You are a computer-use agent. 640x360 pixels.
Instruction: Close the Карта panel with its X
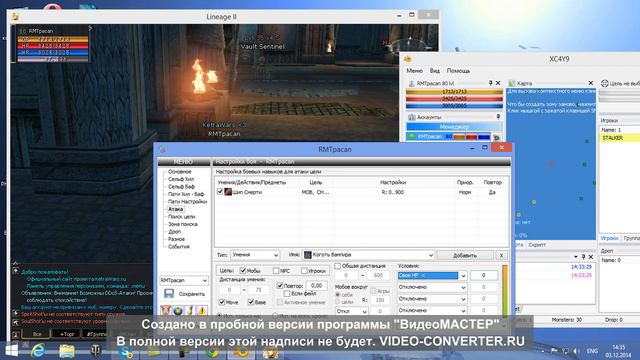tap(591, 83)
